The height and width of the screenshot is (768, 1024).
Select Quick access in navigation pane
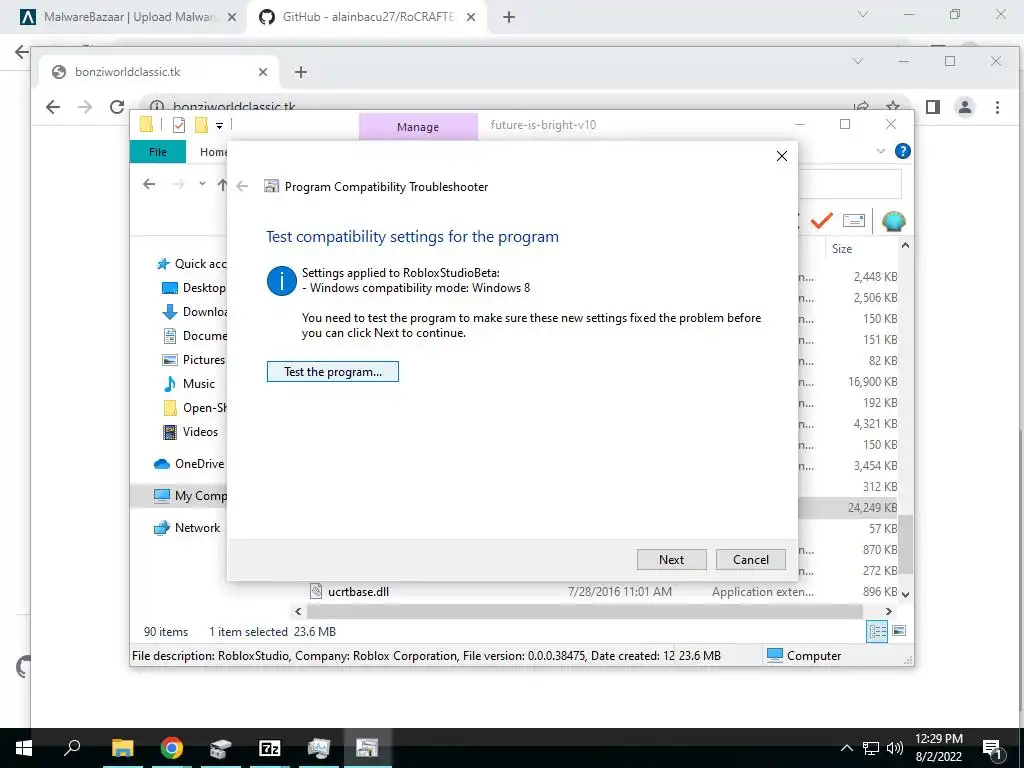(x=191, y=264)
